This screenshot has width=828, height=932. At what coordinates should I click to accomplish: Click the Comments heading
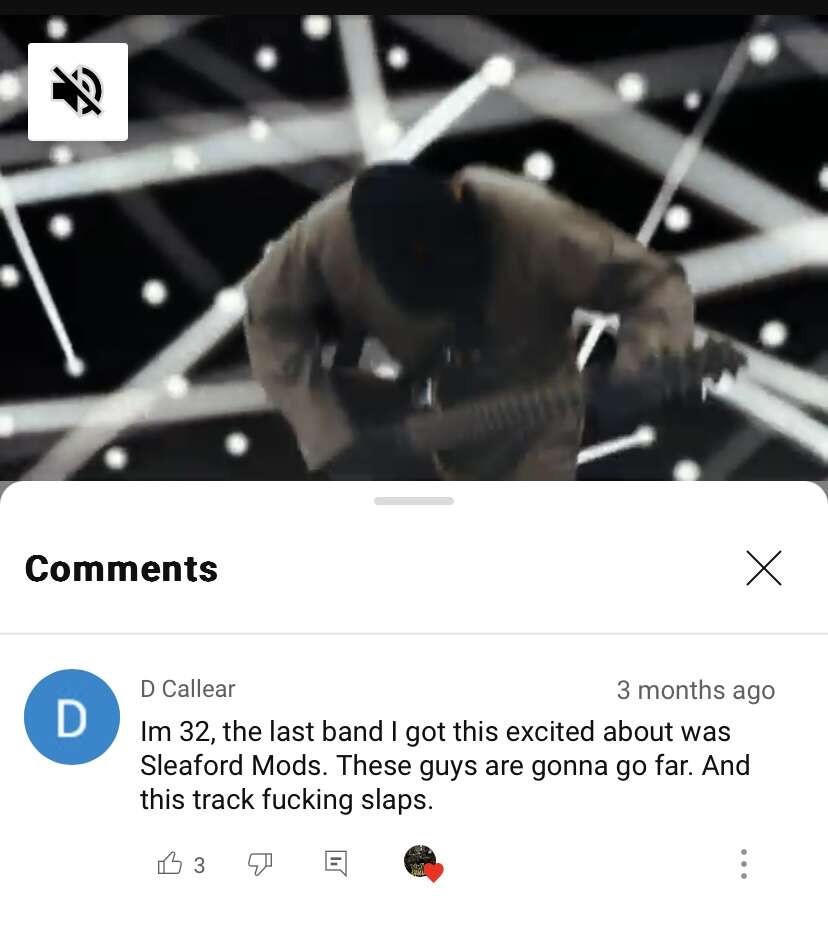(x=121, y=569)
